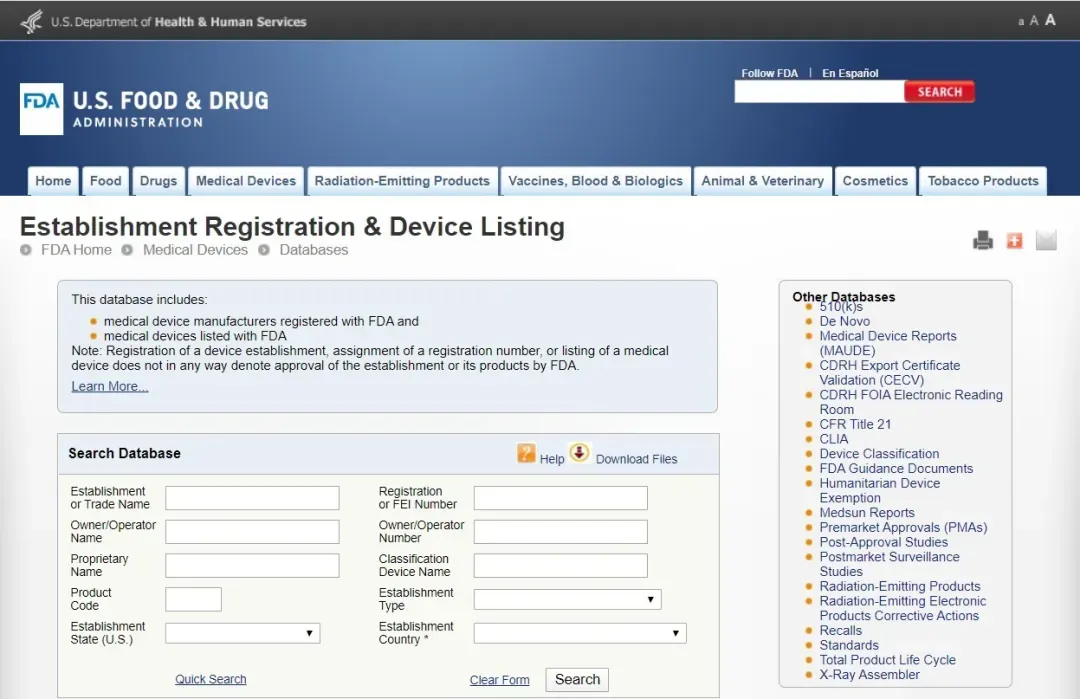Open the Postmarket Surveillance Studies link

pyautogui.click(x=889, y=564)
